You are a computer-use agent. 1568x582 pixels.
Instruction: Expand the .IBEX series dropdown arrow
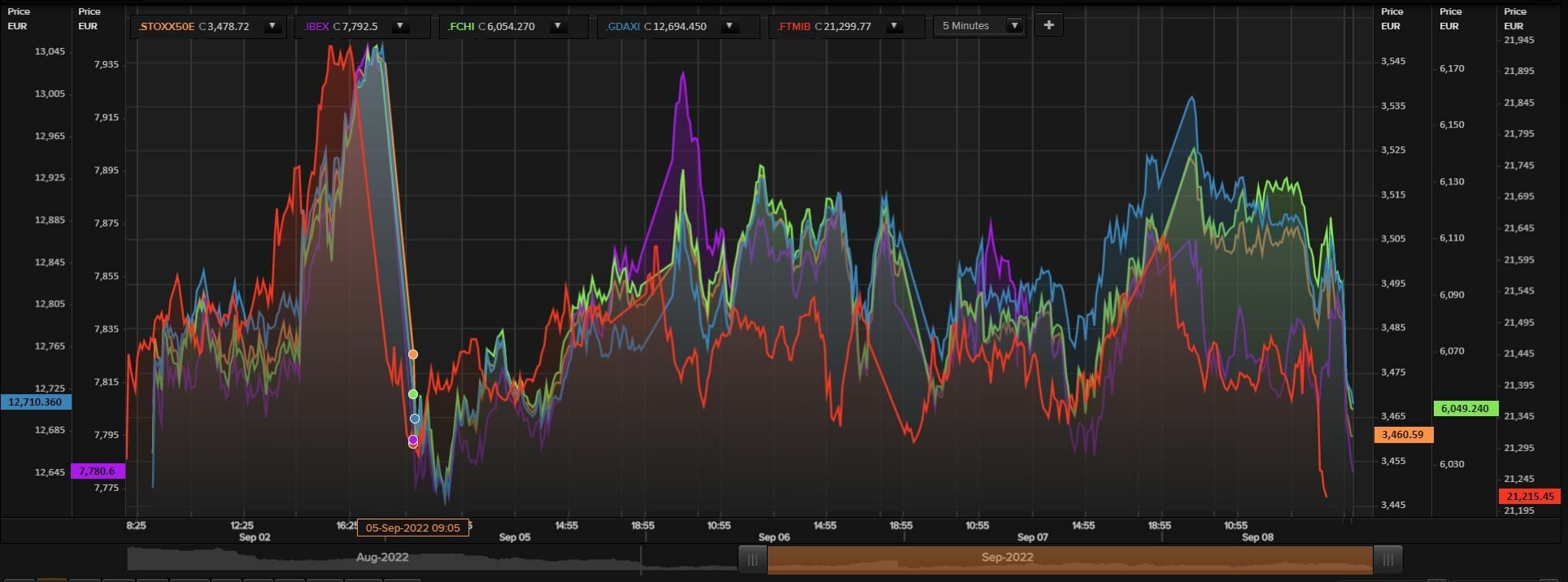pyautogui.click(x=399, y=26)
